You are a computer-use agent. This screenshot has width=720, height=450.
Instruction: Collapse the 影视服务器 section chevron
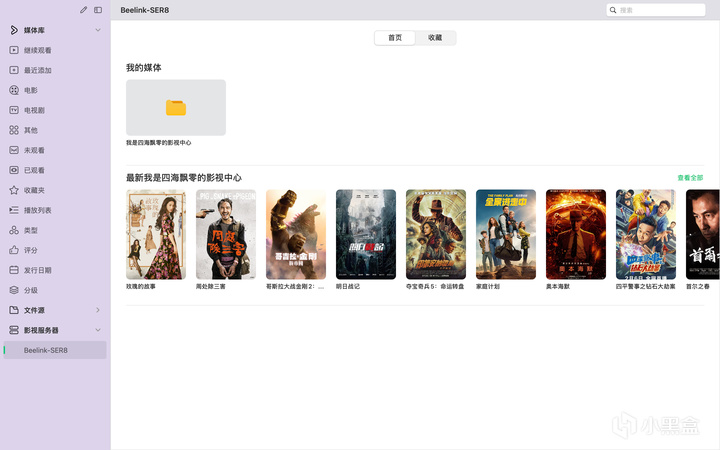(98, 330)
